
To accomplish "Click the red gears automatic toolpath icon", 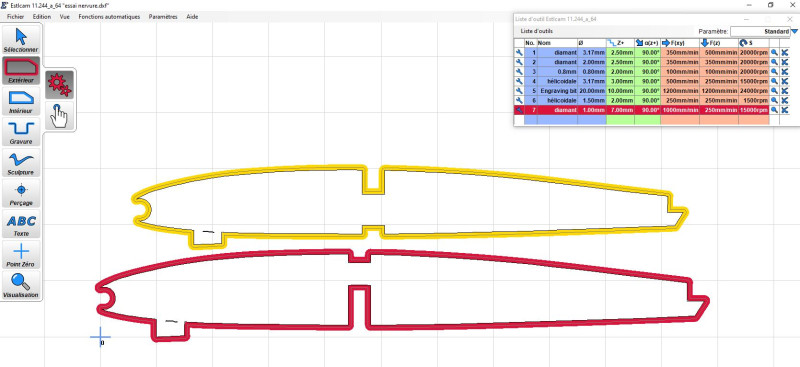I will (x=60, y=85).
